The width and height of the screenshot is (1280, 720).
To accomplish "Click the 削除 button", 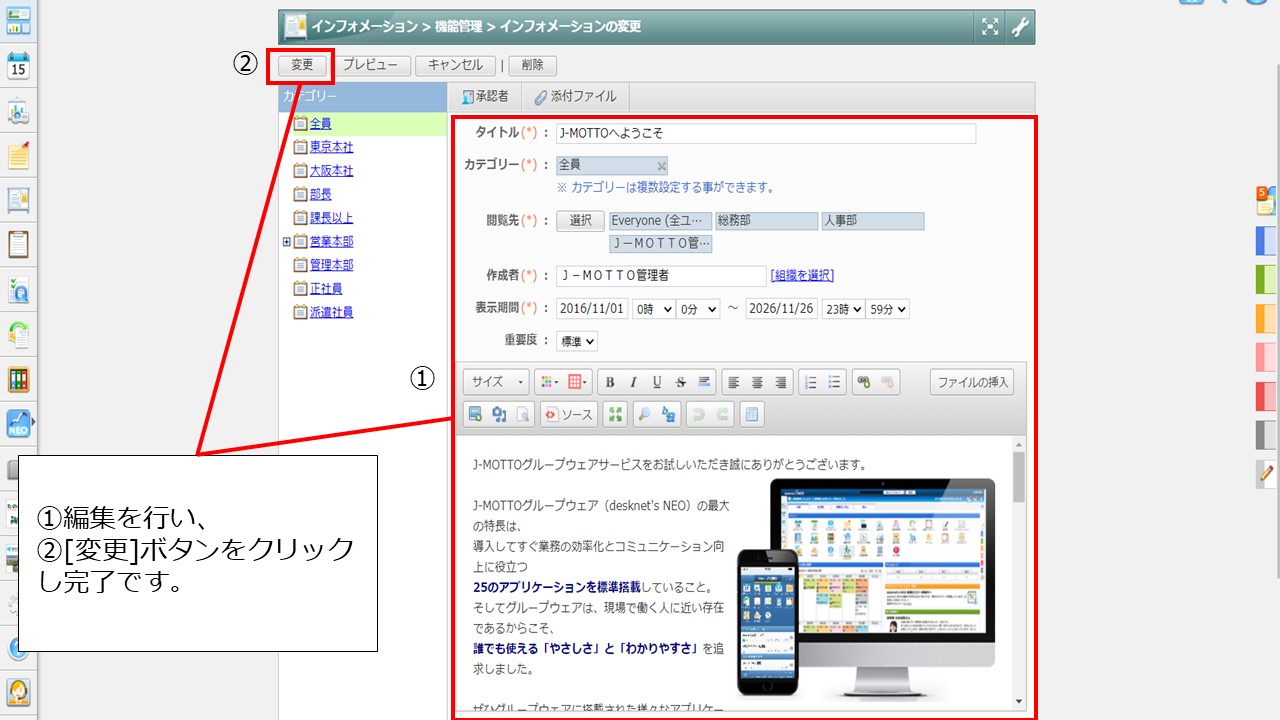I will [x=533, y=65].
